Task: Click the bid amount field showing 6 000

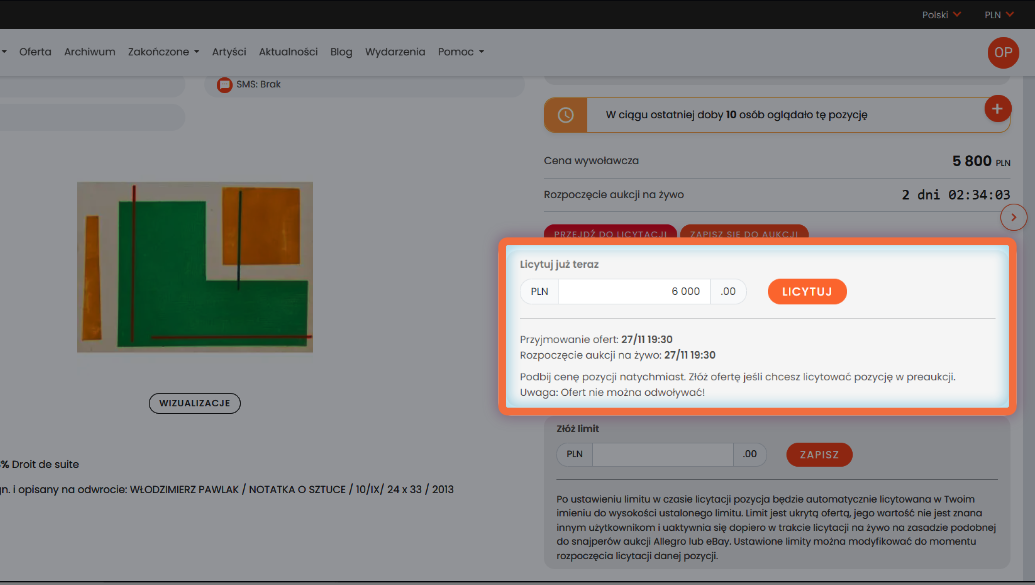Action: (634, 292)
